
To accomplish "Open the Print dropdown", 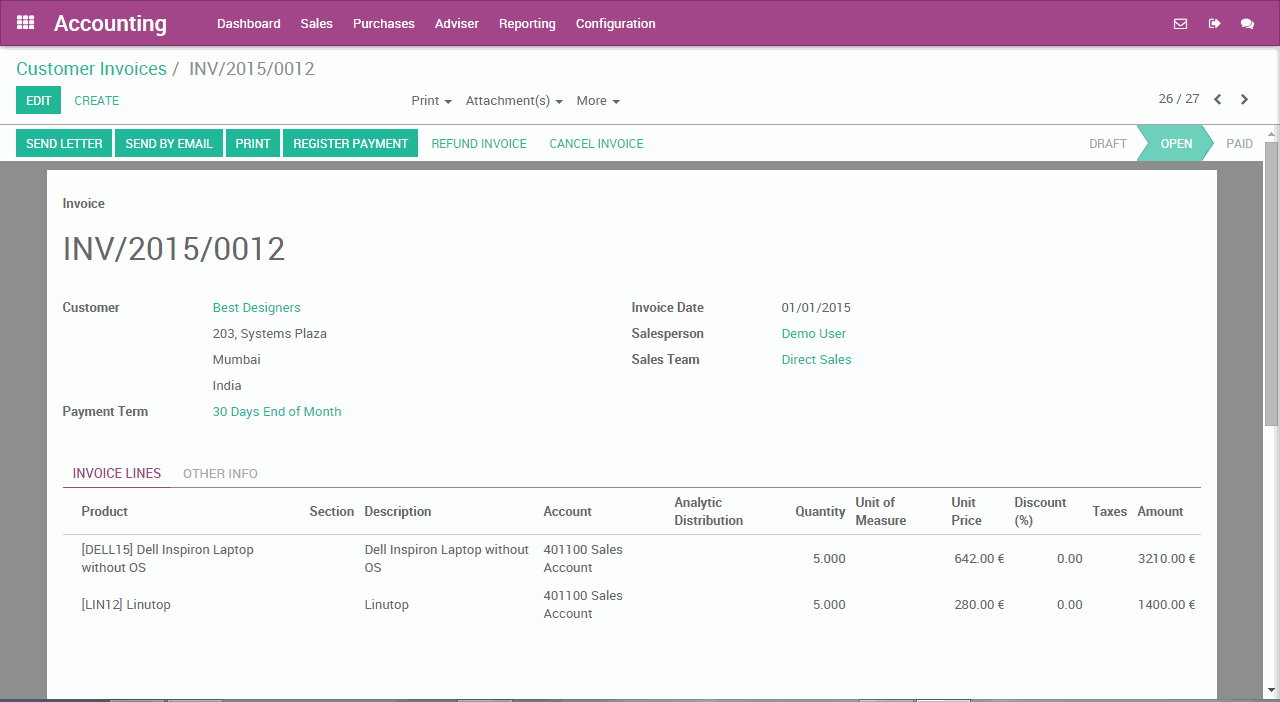I will (x=430, y=101).
